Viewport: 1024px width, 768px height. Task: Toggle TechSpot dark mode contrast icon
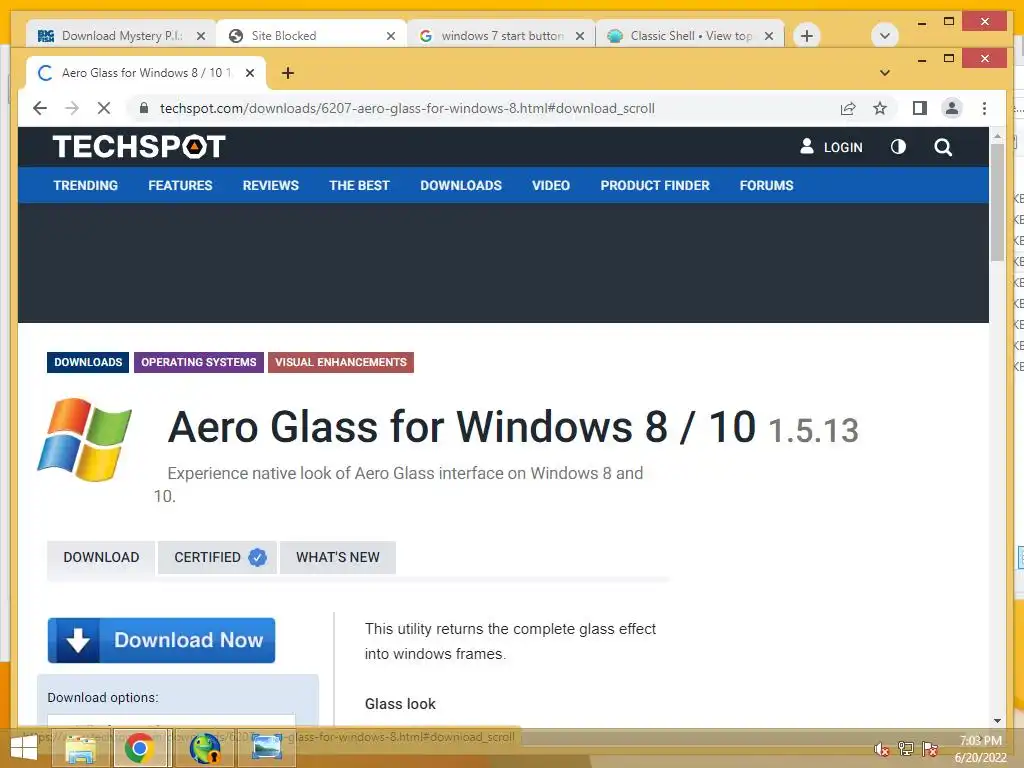coord(899,147)
